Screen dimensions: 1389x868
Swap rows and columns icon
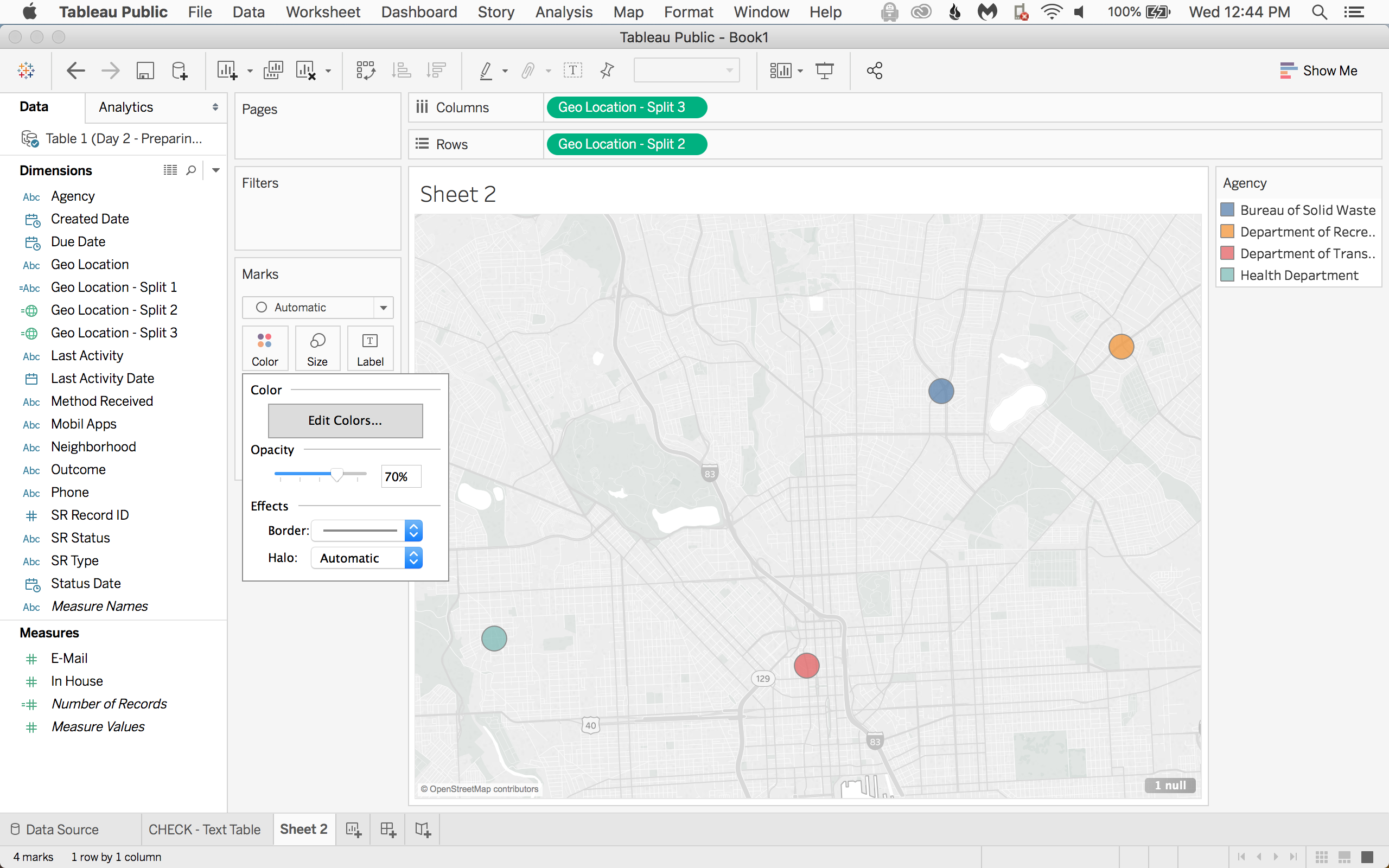coord(366,71)
